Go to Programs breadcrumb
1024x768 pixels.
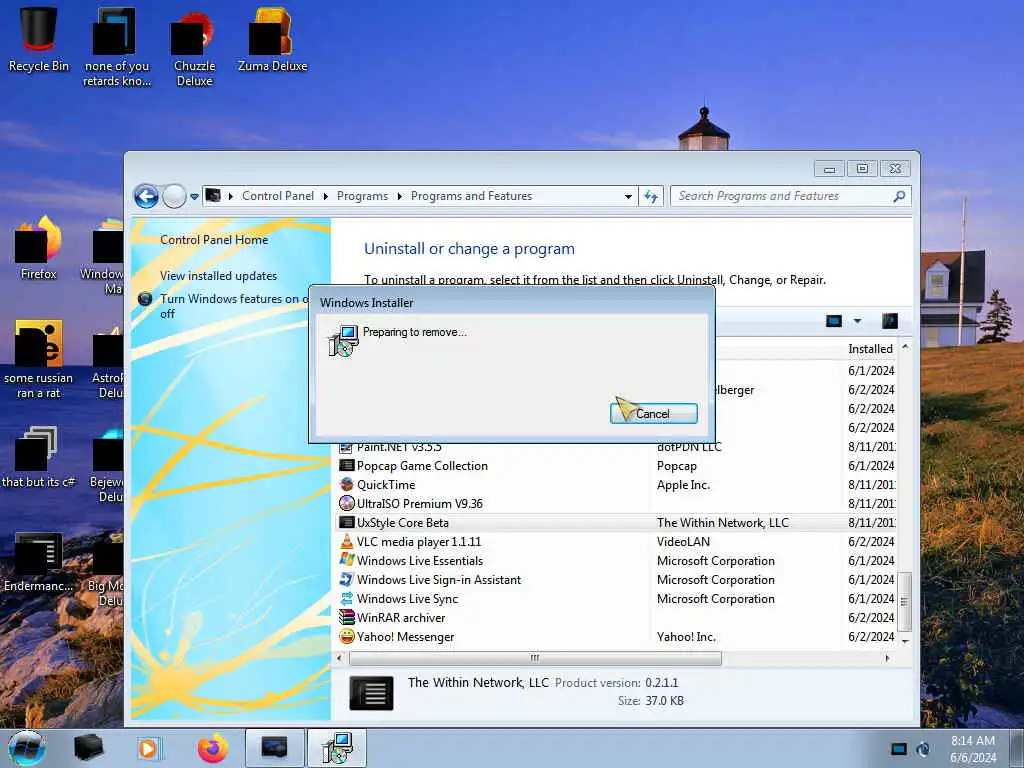click(362, 196)
